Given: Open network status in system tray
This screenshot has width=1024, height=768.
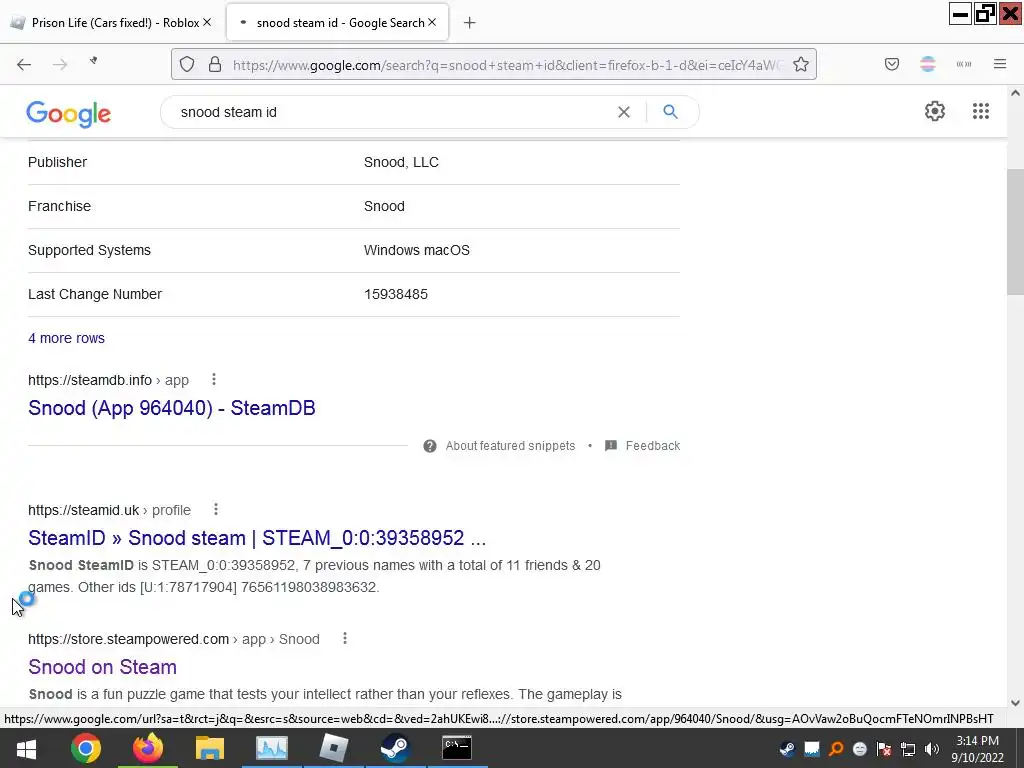Looking at the screenshot, I should [x=908, y=749].
